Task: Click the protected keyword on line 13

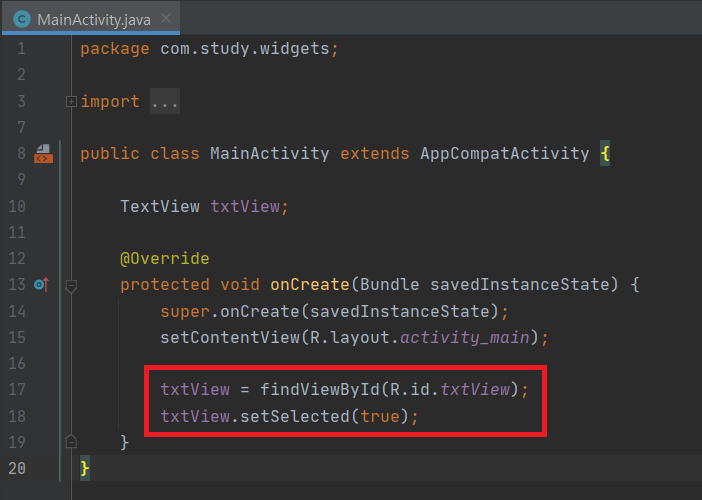Action: point(165,285)
